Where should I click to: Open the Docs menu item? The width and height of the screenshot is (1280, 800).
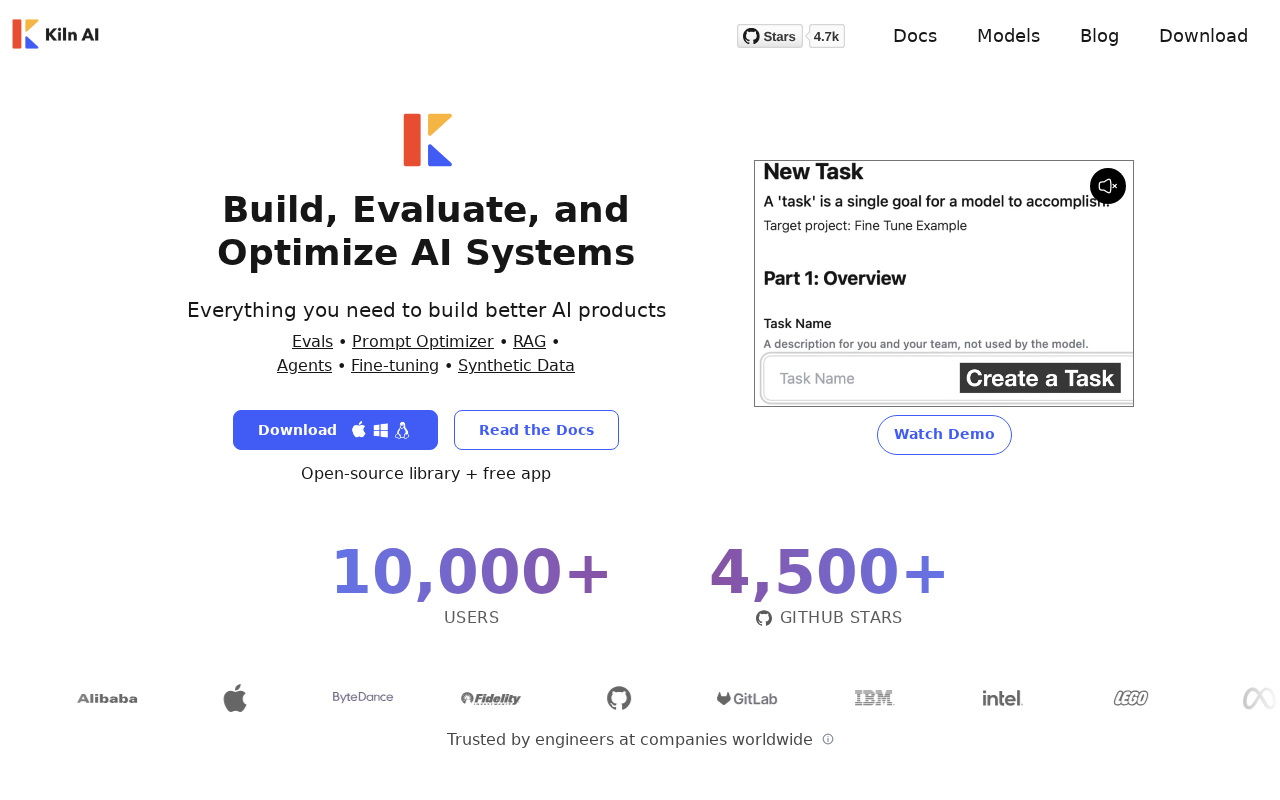coord(914,36)
